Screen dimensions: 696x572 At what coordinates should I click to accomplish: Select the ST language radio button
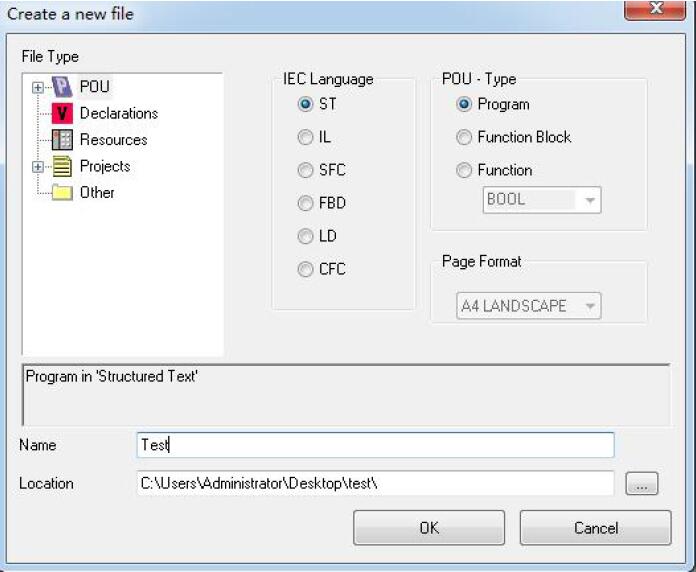(305, 105)
